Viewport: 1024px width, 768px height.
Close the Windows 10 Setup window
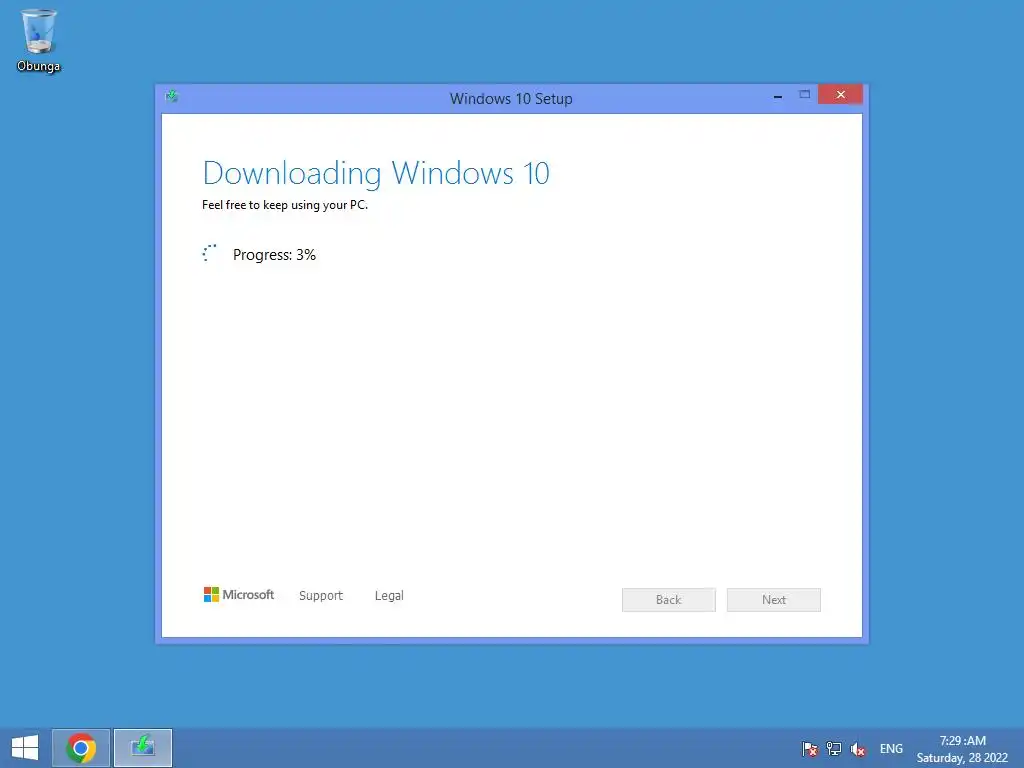coord(840,95)
